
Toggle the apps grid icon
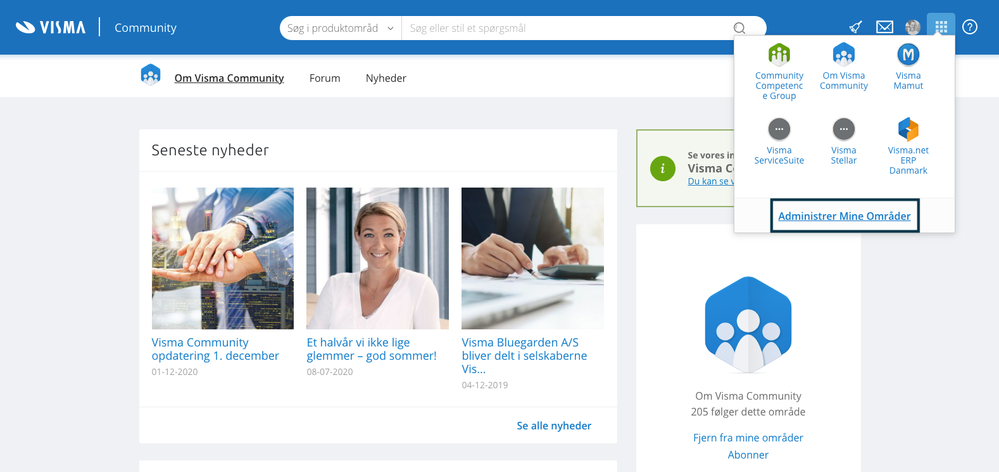tap(941, 27)
